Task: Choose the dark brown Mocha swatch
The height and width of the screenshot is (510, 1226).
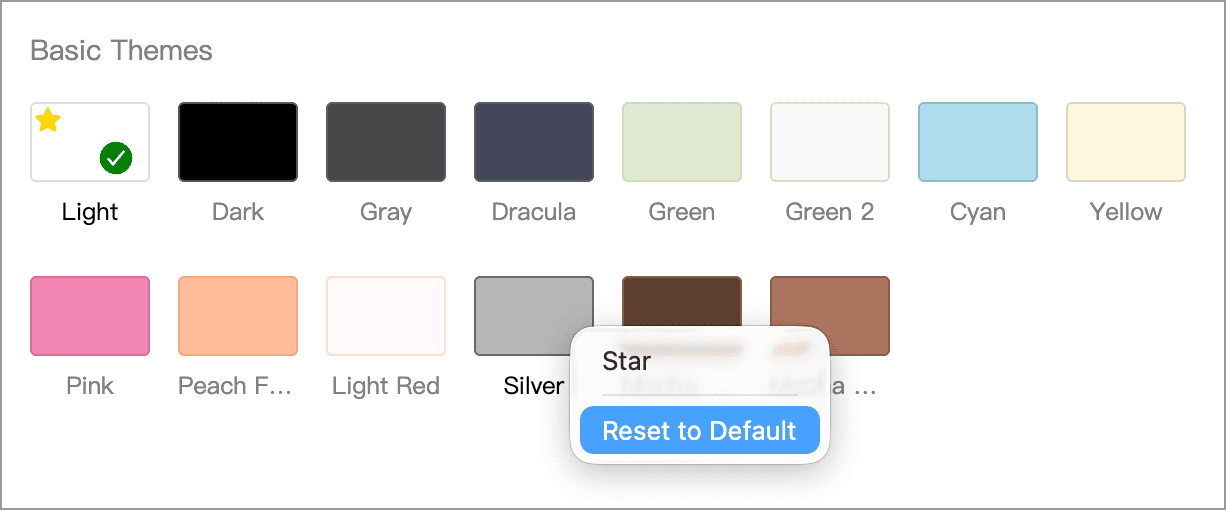Action: (x=682, y=300)
